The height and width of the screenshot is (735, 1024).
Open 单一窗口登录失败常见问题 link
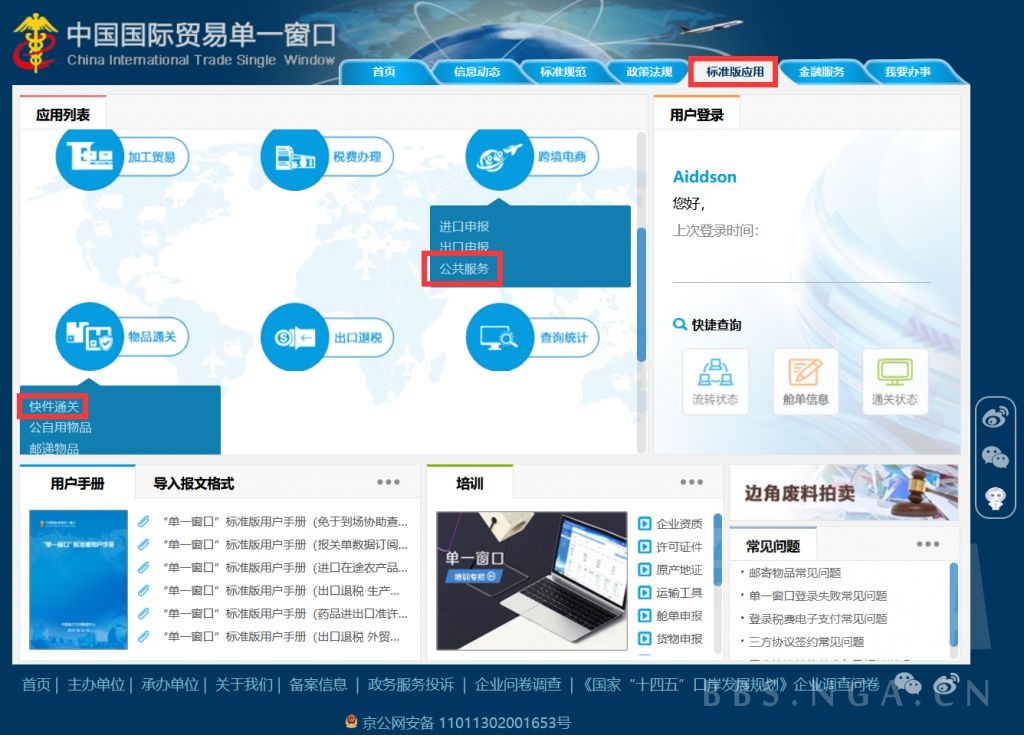[818, 596]
